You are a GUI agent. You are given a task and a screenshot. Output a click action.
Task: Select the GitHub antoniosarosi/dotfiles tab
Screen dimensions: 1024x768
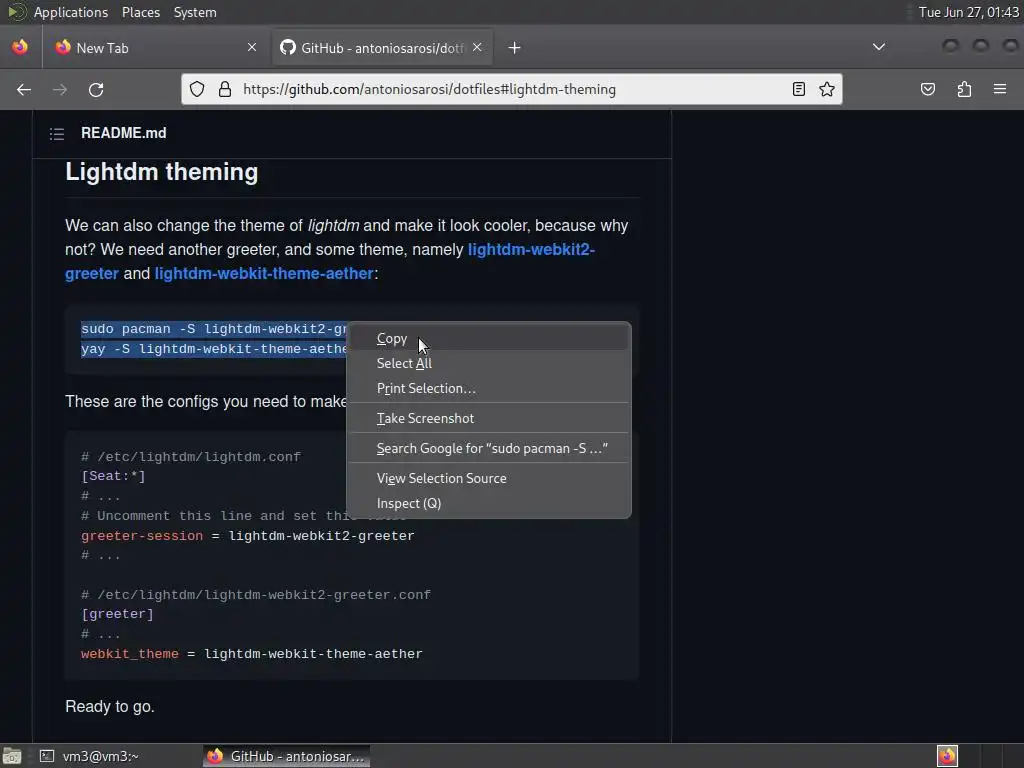383,48
